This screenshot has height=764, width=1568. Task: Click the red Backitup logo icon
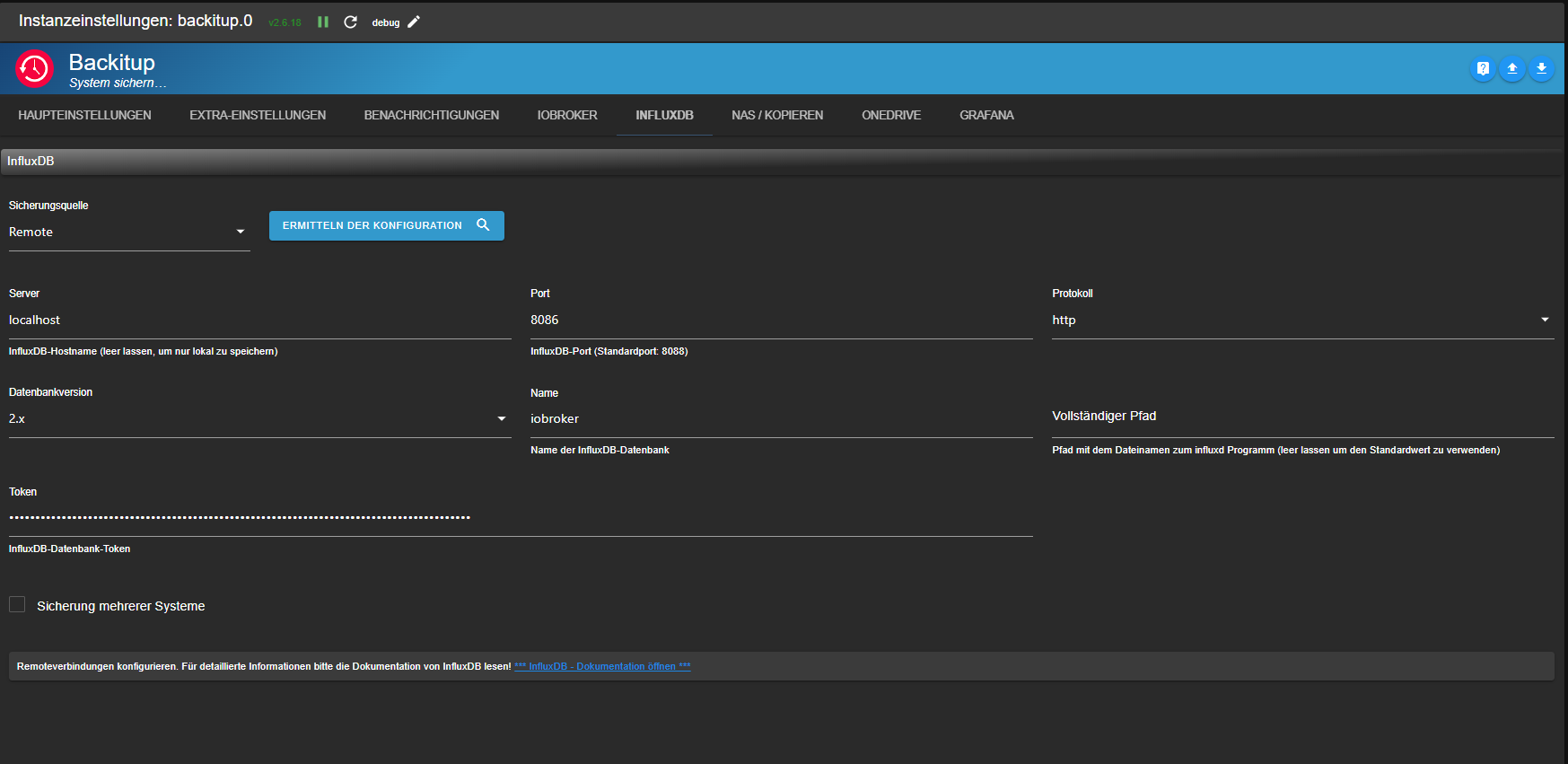point(35,69)
